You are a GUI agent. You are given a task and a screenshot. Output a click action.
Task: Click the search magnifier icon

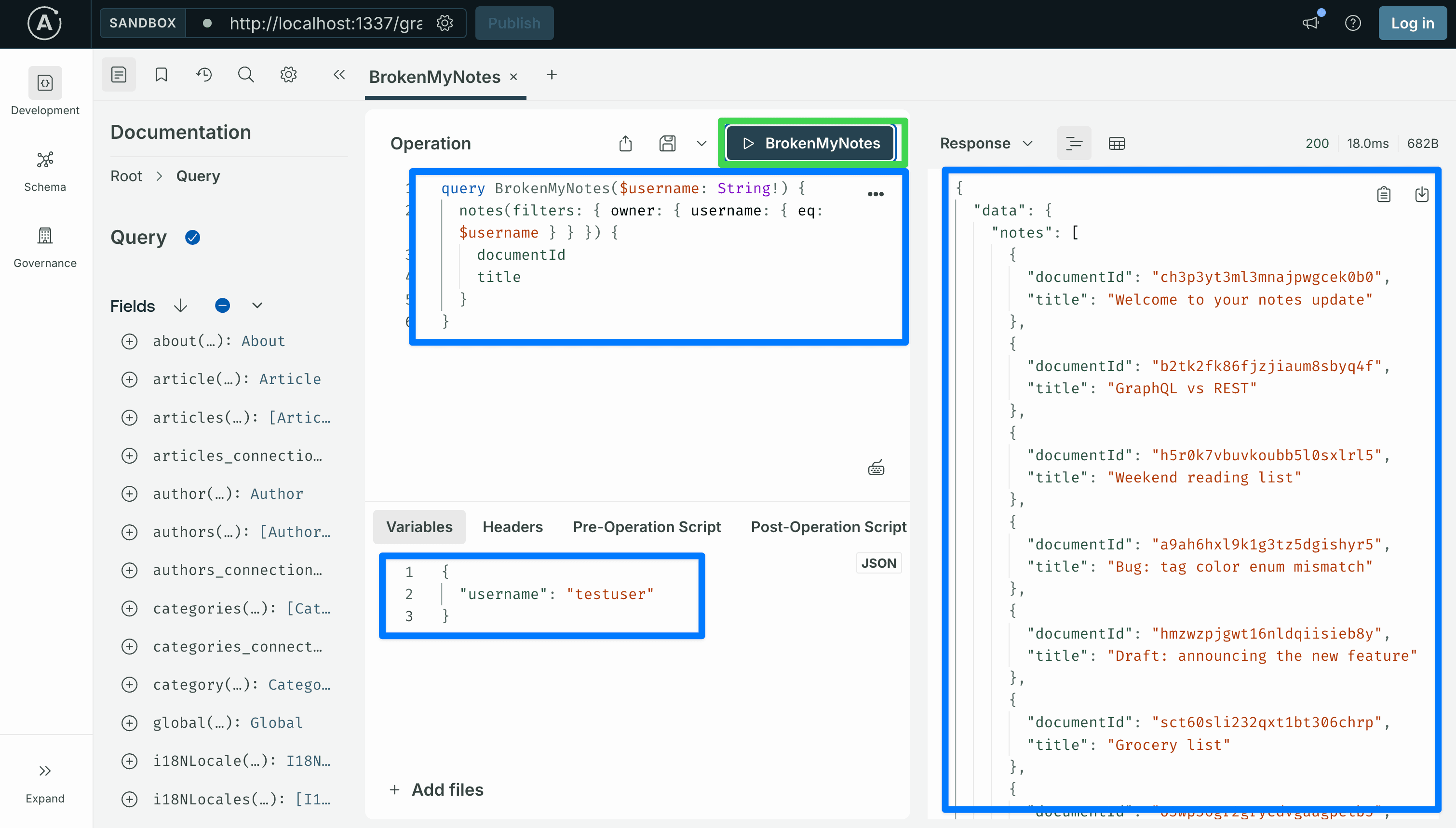246,75
